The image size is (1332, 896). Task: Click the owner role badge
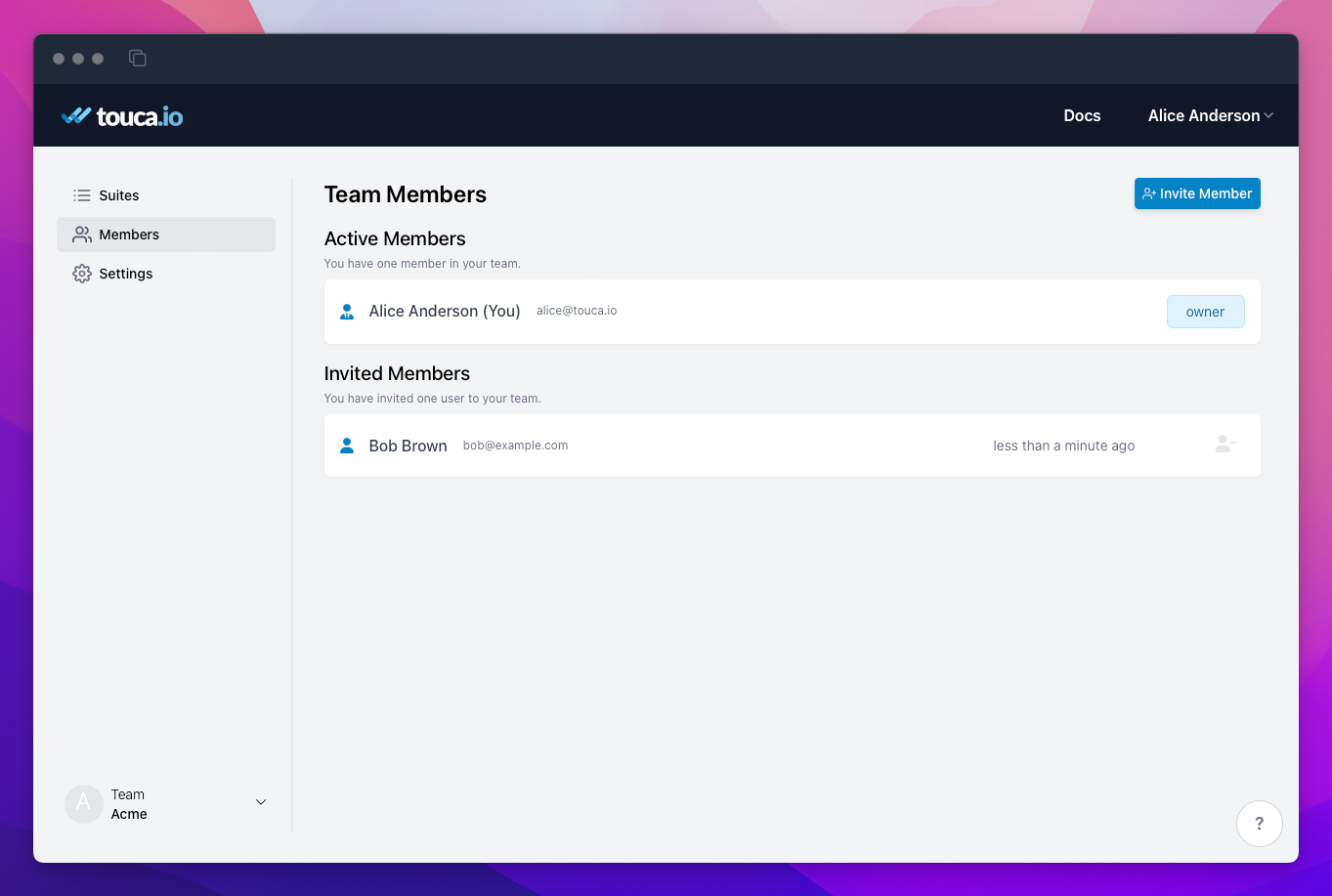pyautogui.click(x=1205, y=312)
